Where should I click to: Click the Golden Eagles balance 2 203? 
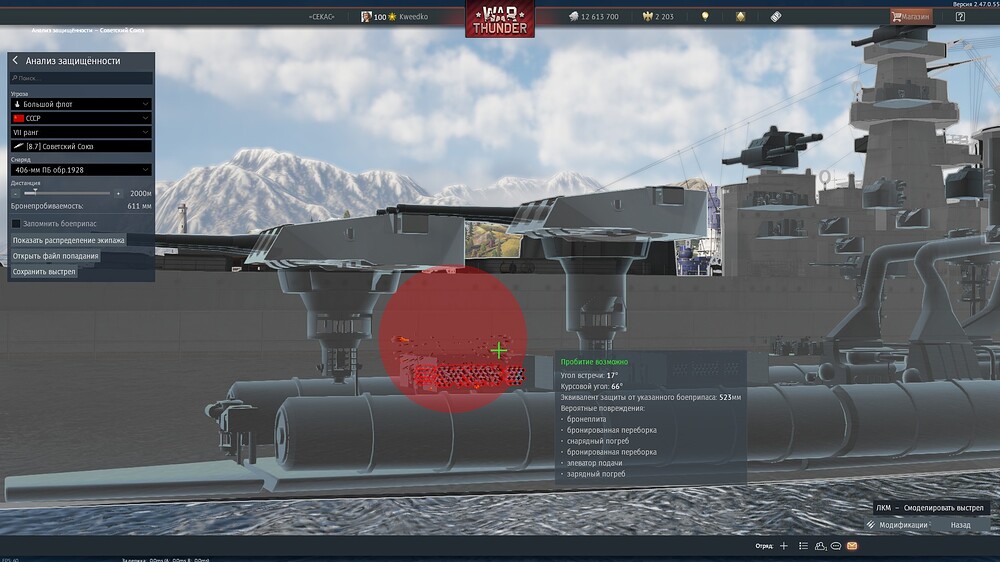click(x=658, y=17)
